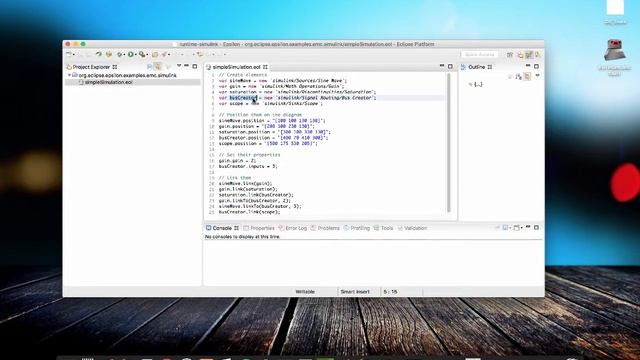The height and width of the screenshot is (360, 640).
Task: Click the highlighted busCreator variable
Action: click(x=243, y=98)
